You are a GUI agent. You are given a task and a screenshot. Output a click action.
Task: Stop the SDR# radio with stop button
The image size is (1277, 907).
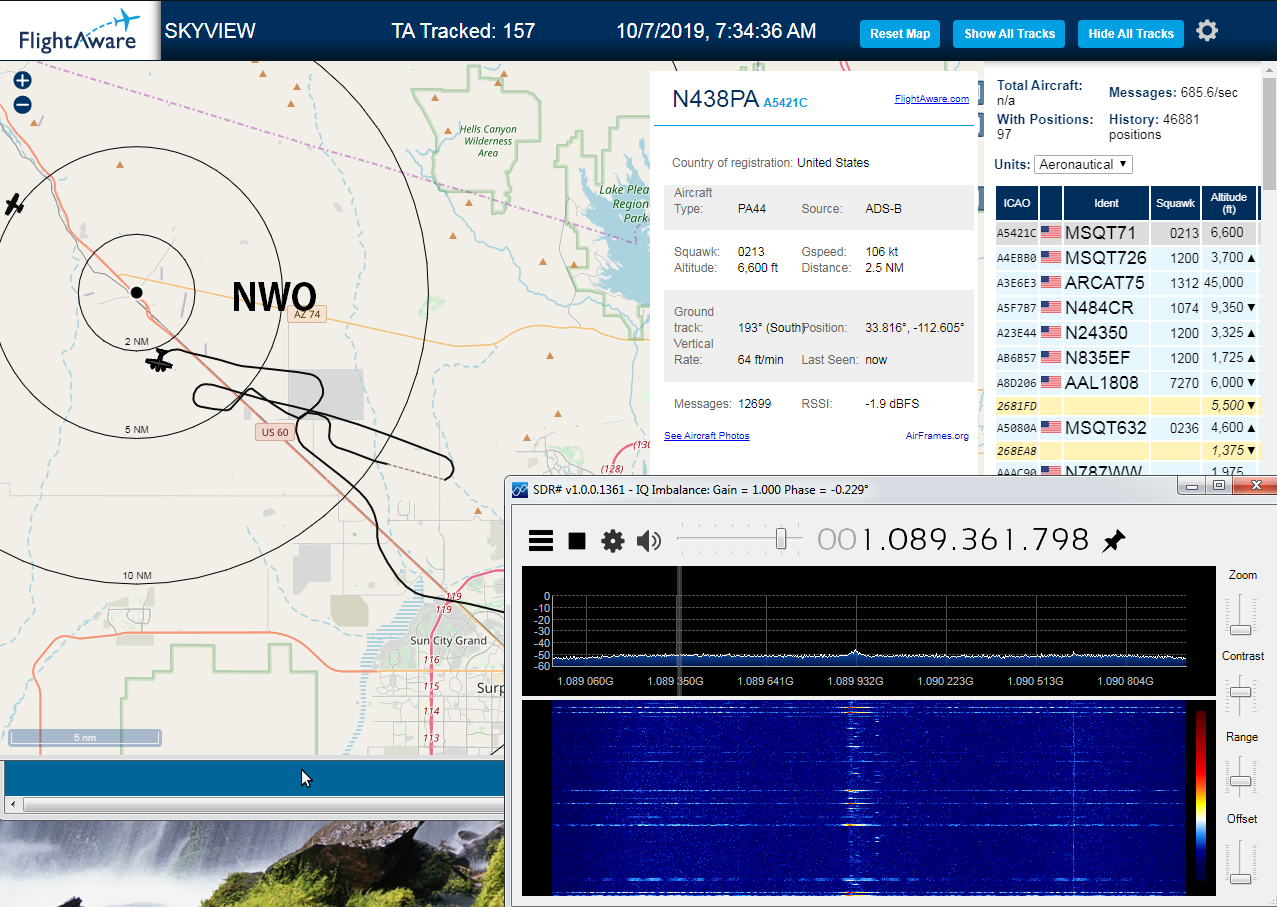pyautogui.click(x=577, y=541)
